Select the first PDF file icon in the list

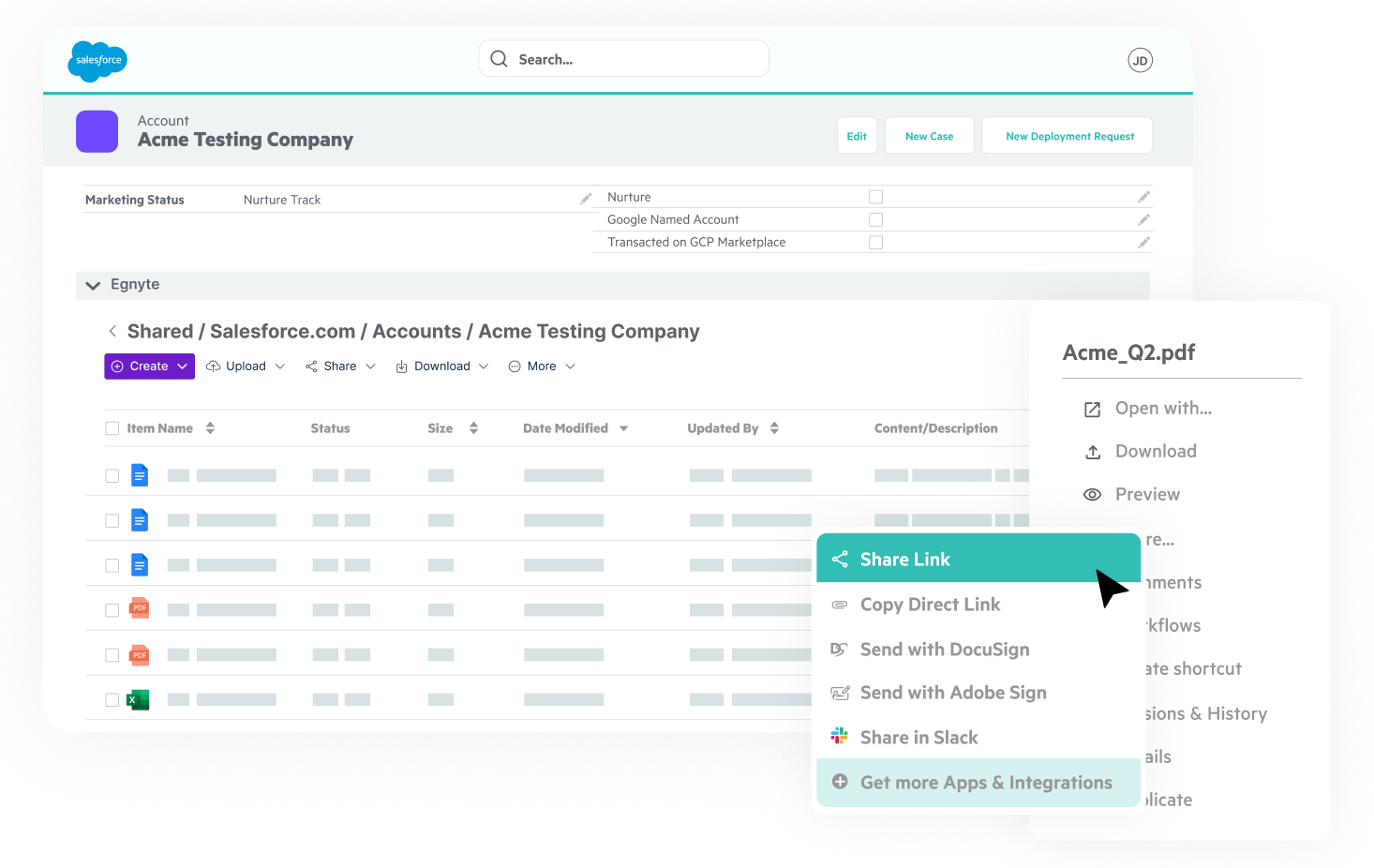click(139, 608)
